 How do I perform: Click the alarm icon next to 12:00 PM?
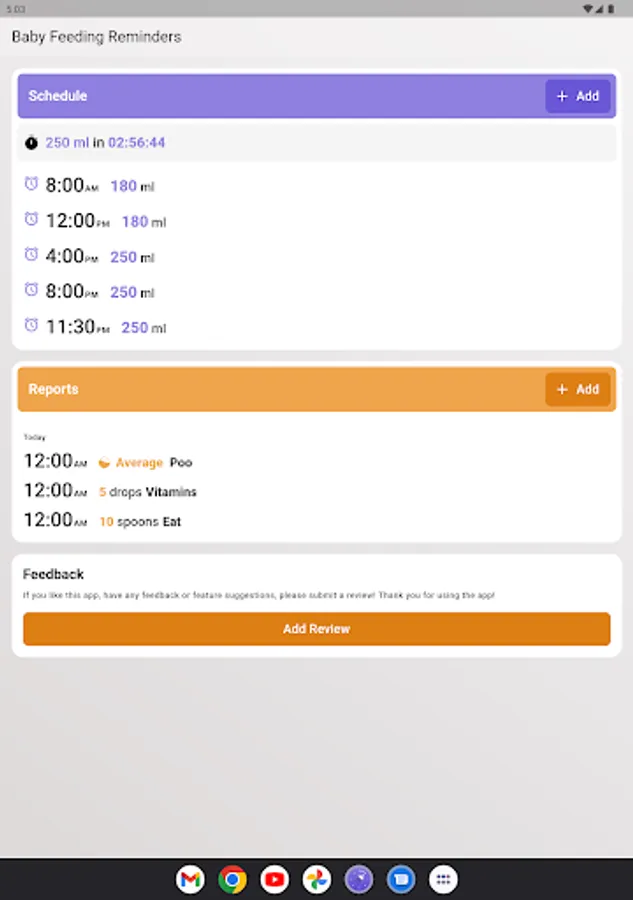click(31, 219)
